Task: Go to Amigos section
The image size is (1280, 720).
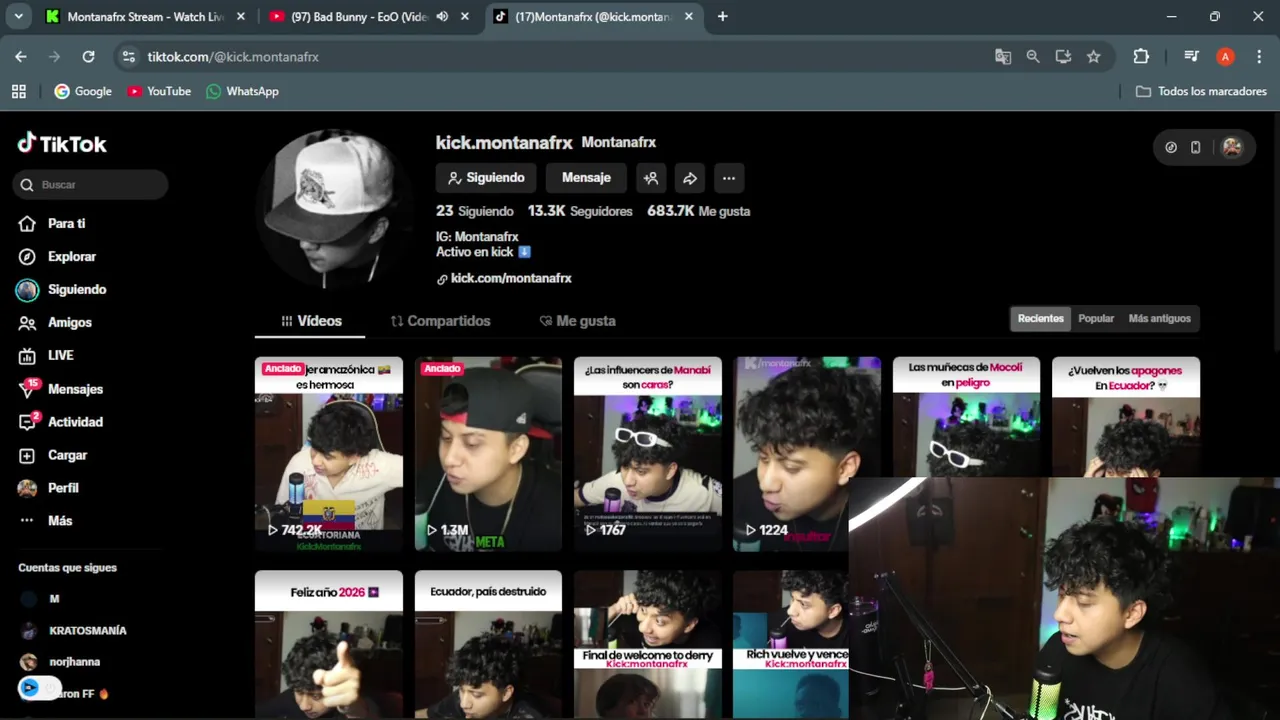Action: [x=69, y=323]
